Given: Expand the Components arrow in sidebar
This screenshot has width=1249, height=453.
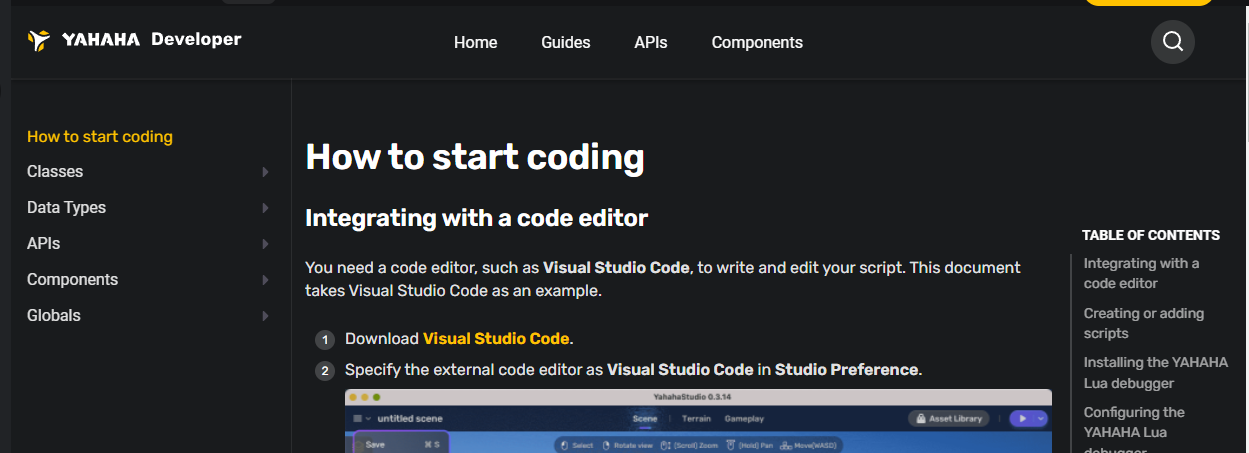Looking at the screenshot, I should 265,280.
